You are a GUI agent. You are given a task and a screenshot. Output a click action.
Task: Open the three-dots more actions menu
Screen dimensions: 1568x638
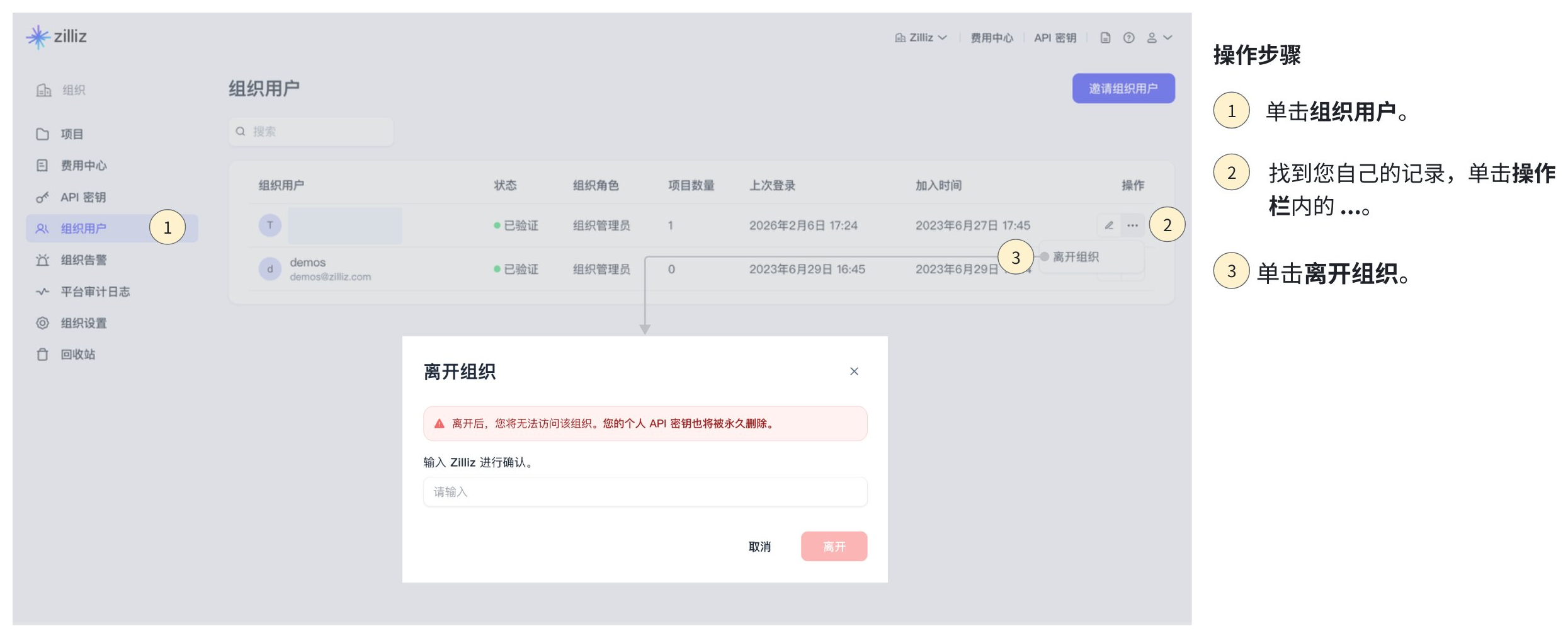(x=1132, y=225)
